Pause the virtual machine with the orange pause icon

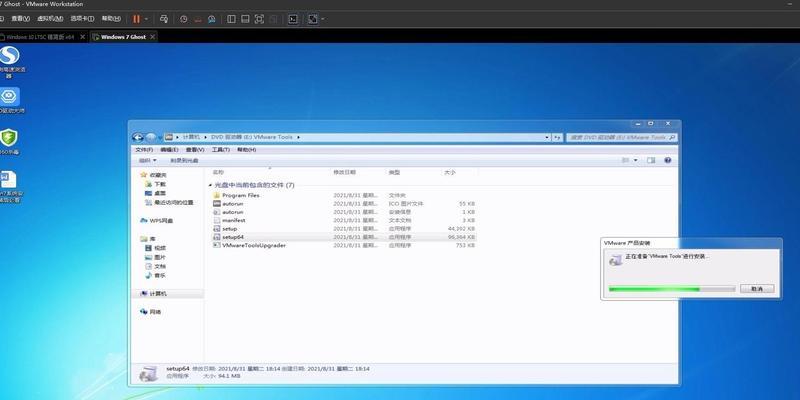pyautogui.click(x=136, y=19)
